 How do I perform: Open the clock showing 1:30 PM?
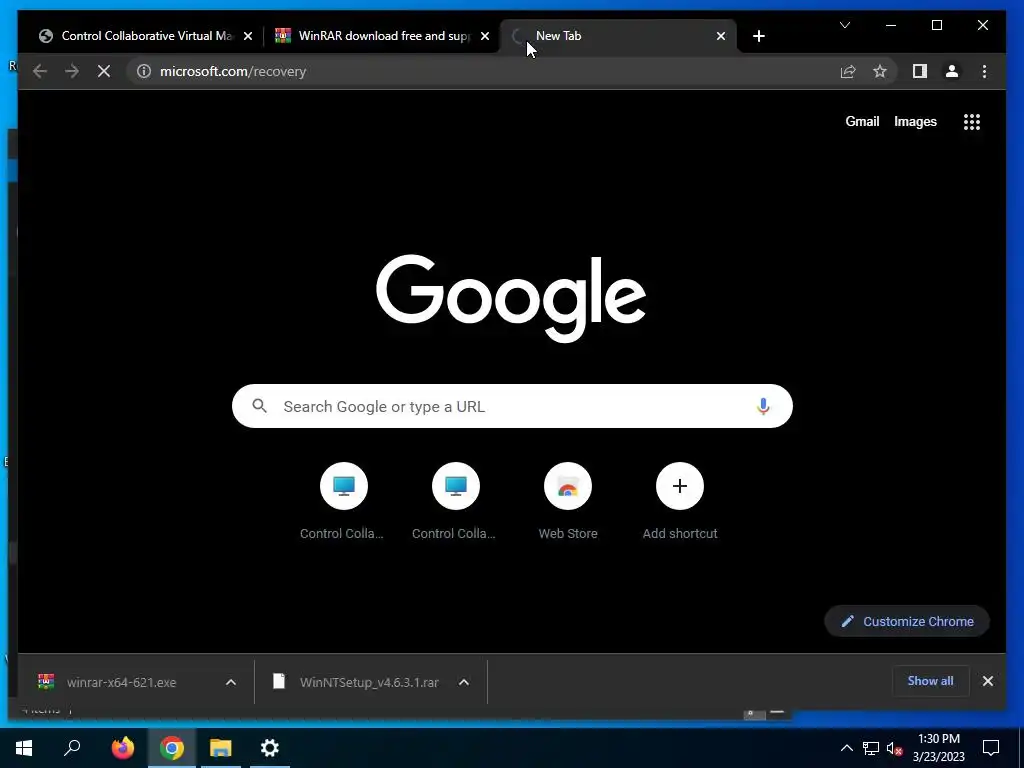(x=938, y=748)
